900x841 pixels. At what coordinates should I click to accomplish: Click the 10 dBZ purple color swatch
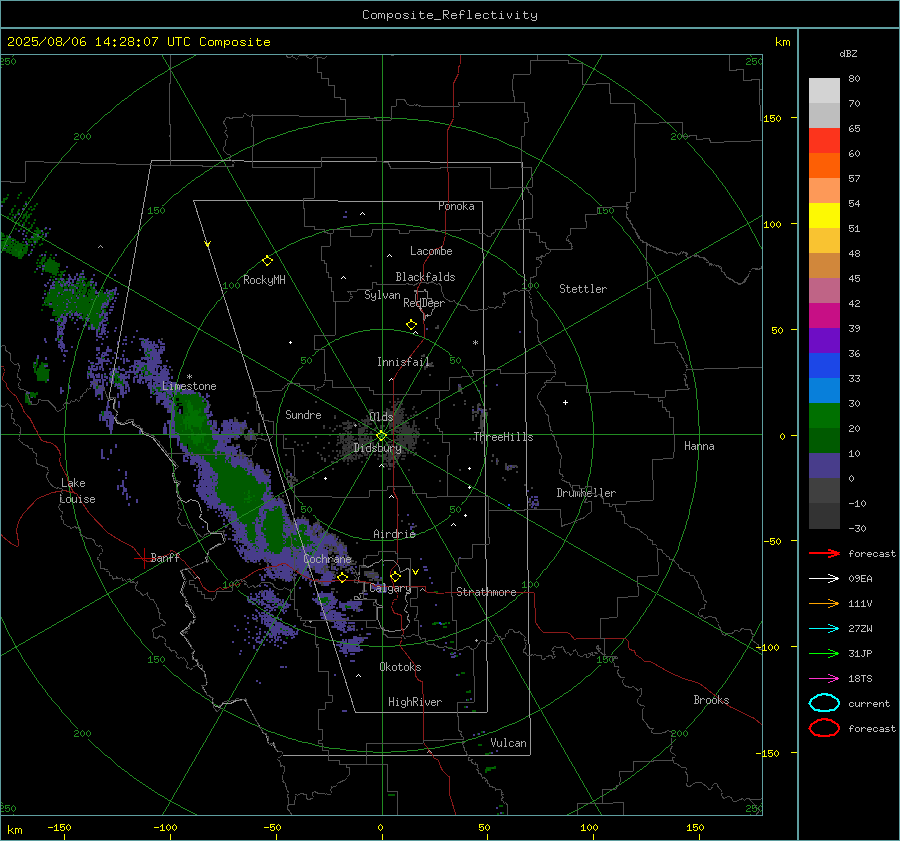coord(824,466)
